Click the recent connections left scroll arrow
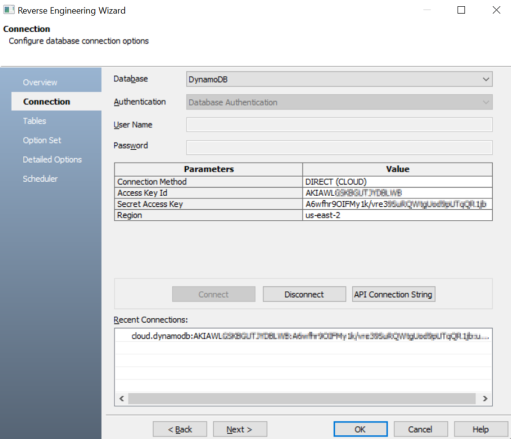 click(122, 399)
